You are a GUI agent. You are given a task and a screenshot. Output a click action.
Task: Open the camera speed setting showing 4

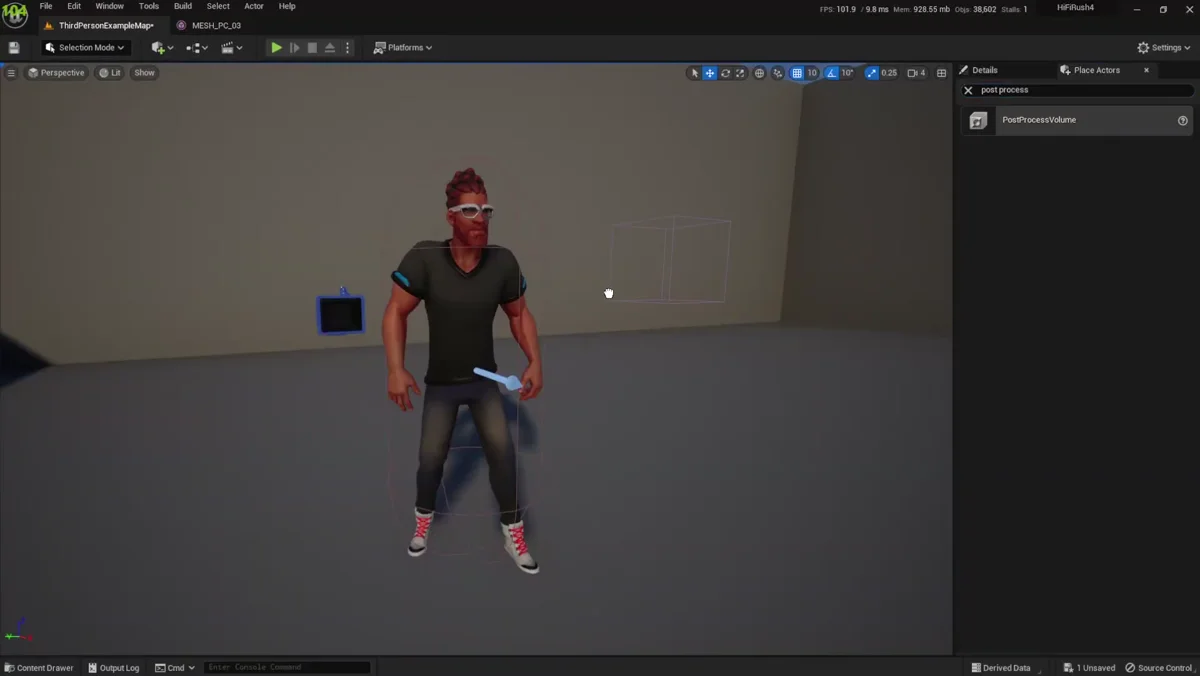click(x=916, y=73)
